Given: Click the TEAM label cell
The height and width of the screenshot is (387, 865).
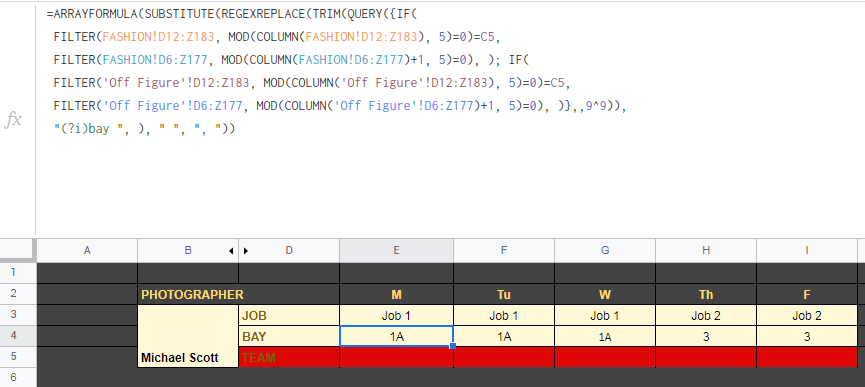Looking at the screenshot, I should (x=289, y=357).
